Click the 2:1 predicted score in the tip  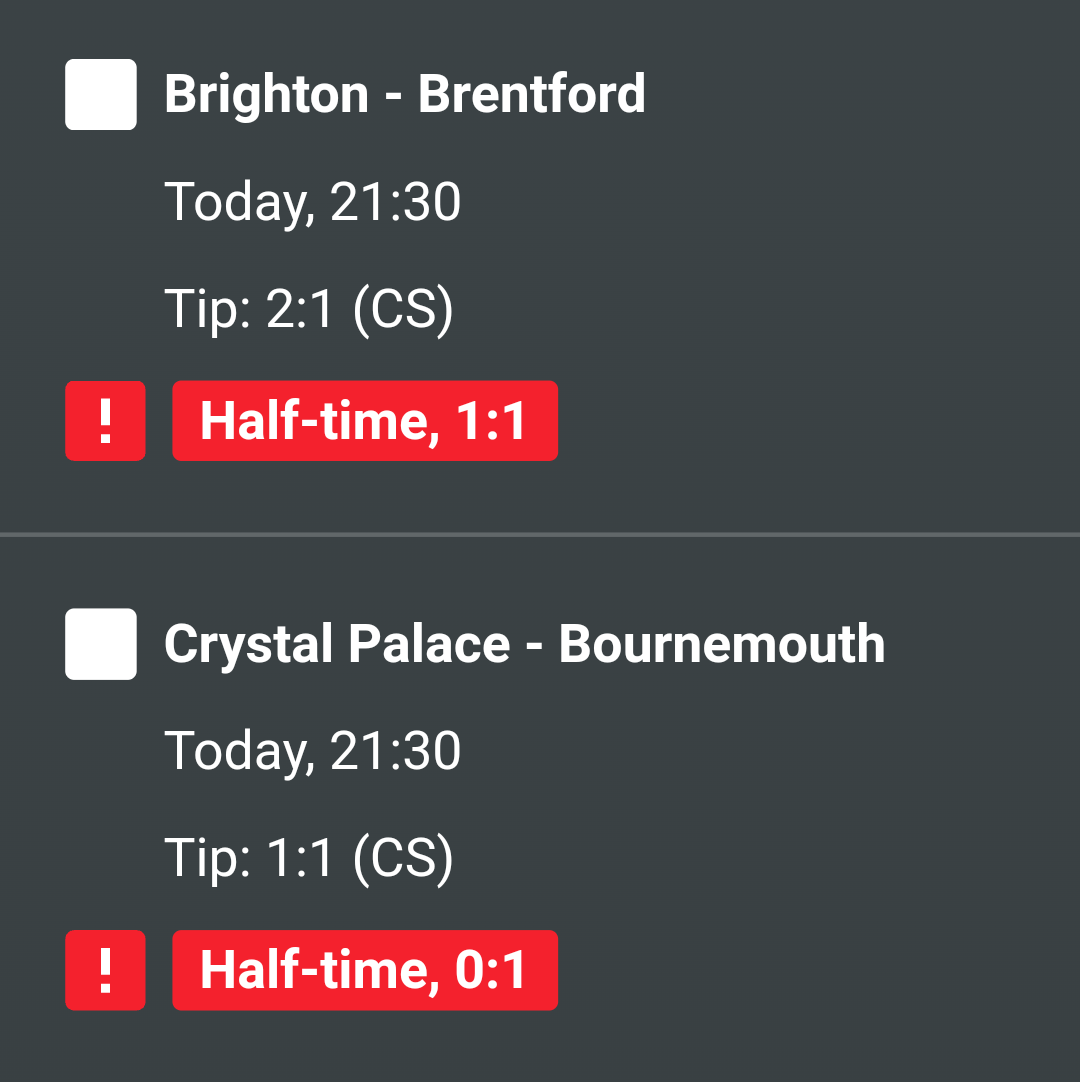click(x=299, y=311)
